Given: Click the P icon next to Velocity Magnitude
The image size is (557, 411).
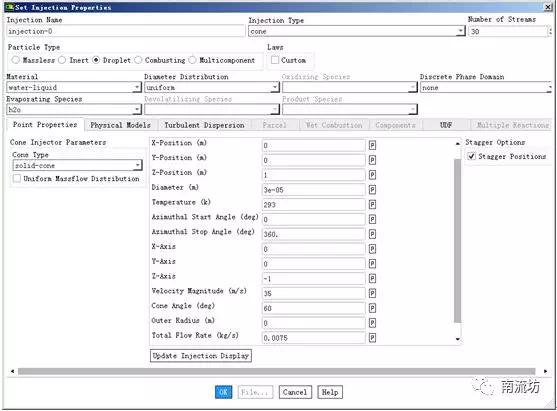Looking at the screenshot, I should (x=372, y=293).
